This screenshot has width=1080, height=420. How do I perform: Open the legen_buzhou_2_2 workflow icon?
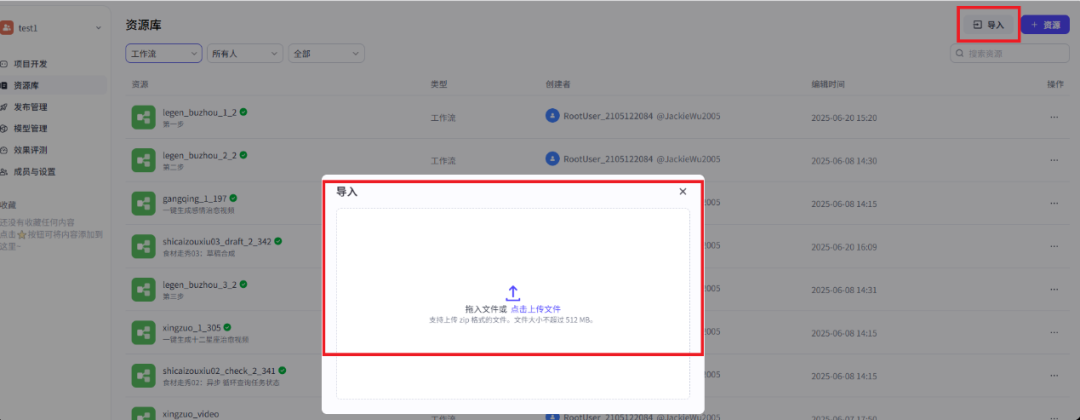pyautogui.click(x=143, y=160)
